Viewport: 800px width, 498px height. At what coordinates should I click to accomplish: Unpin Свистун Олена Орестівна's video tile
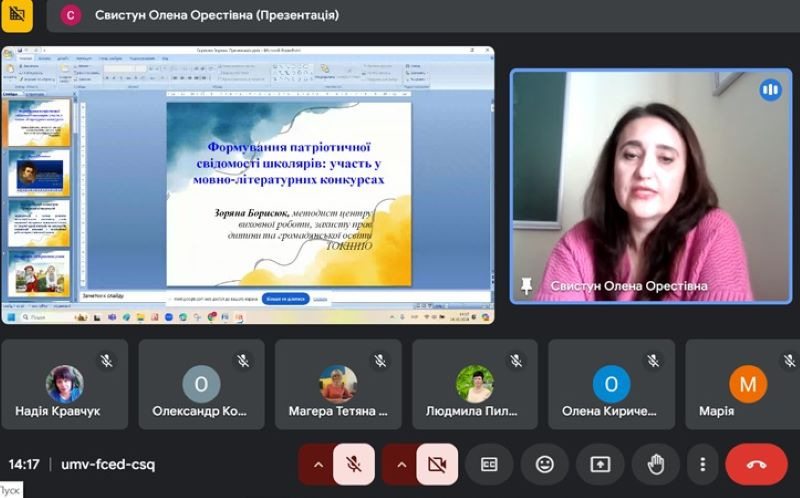pos(526,285)
